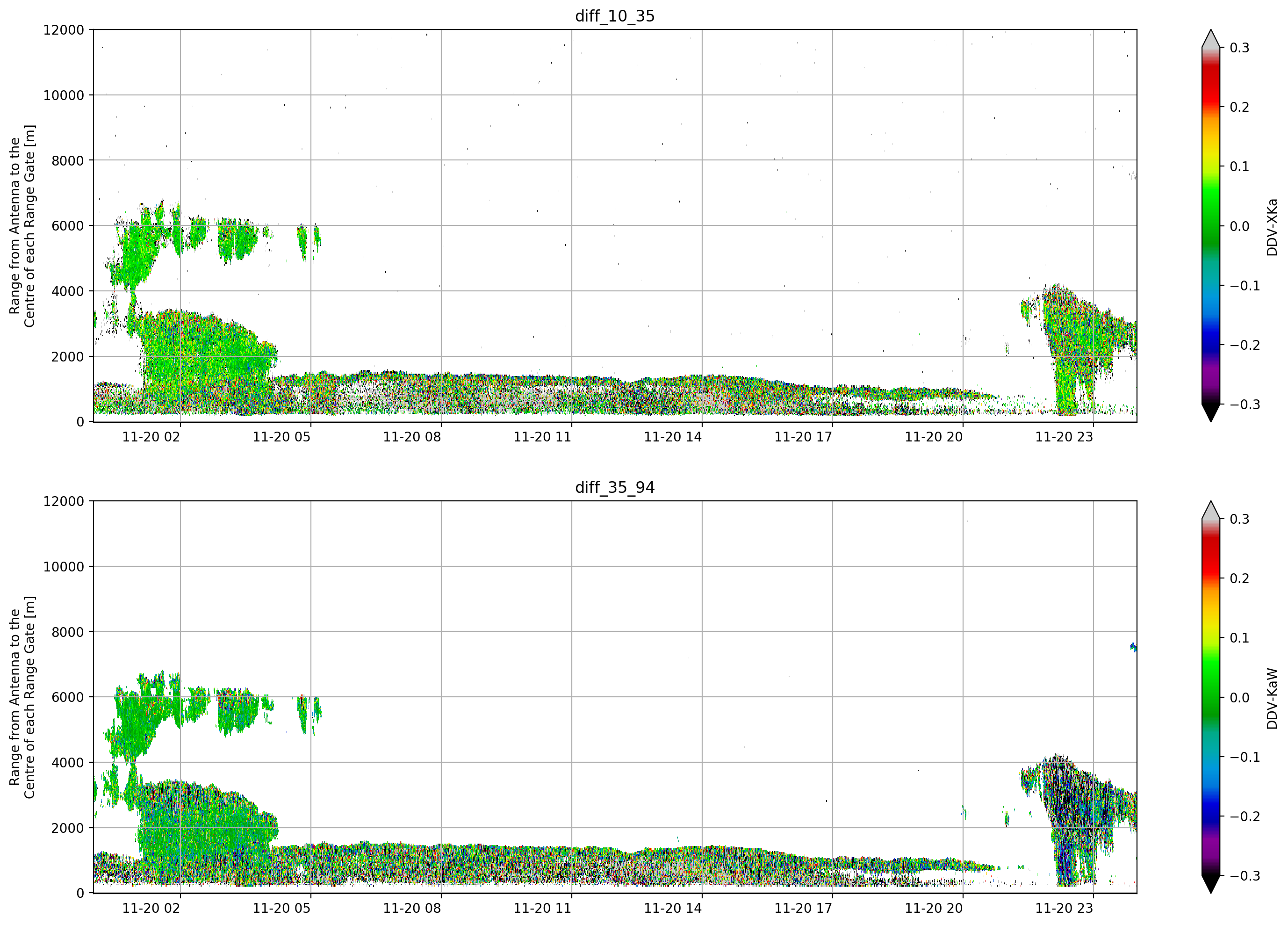Click the 6000 tick label on diff_10_35 axis
The height and width of the screenshot is (925, 1288).
tap(68, 226)
